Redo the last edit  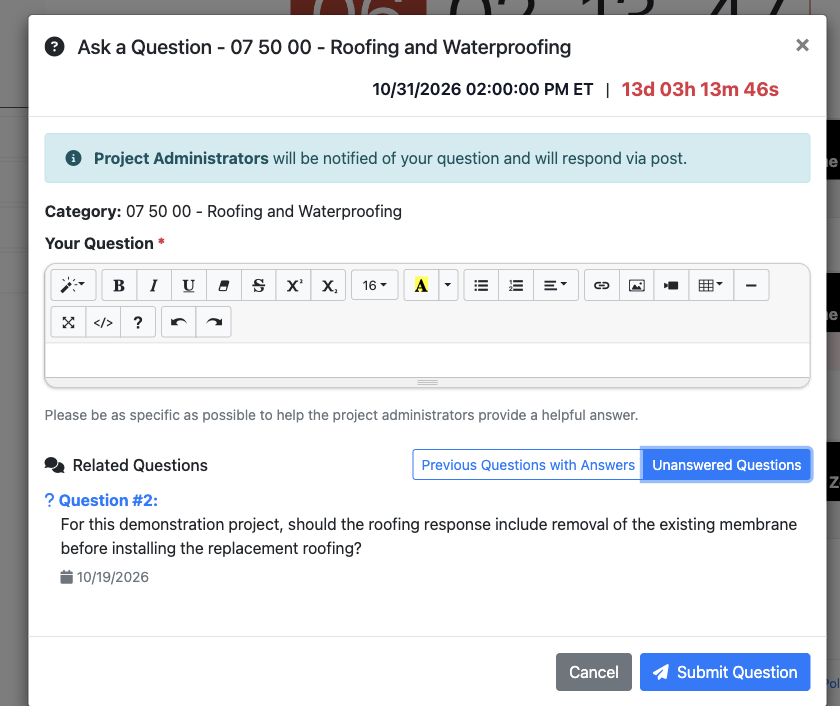(x=213, y=322)
